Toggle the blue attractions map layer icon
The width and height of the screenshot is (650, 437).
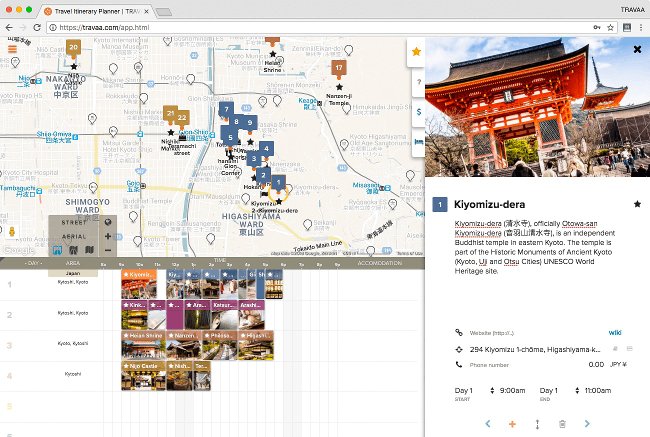point(57,250)
